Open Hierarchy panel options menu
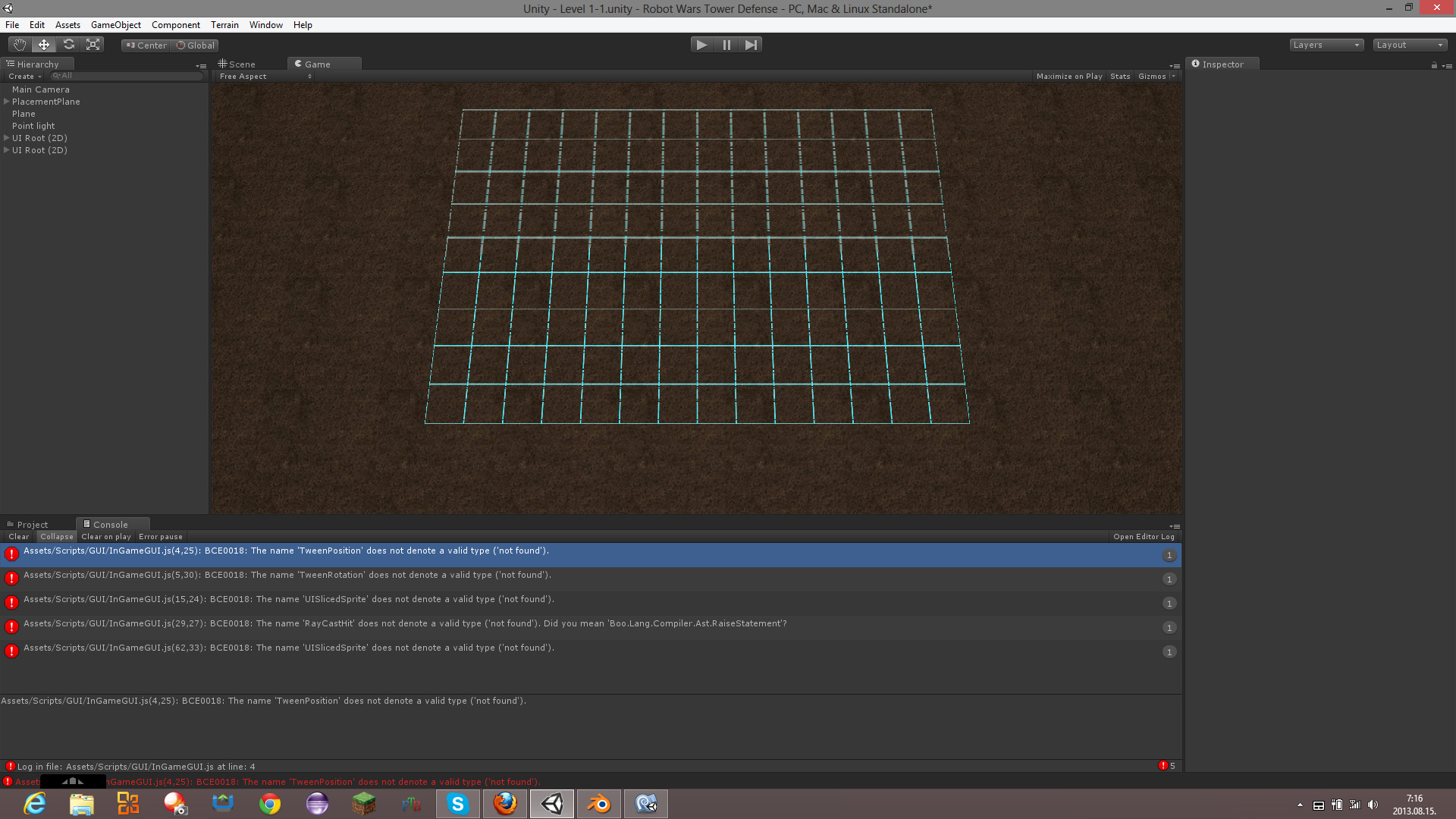This screenshot has height=819, width=1456. point(202,66)
